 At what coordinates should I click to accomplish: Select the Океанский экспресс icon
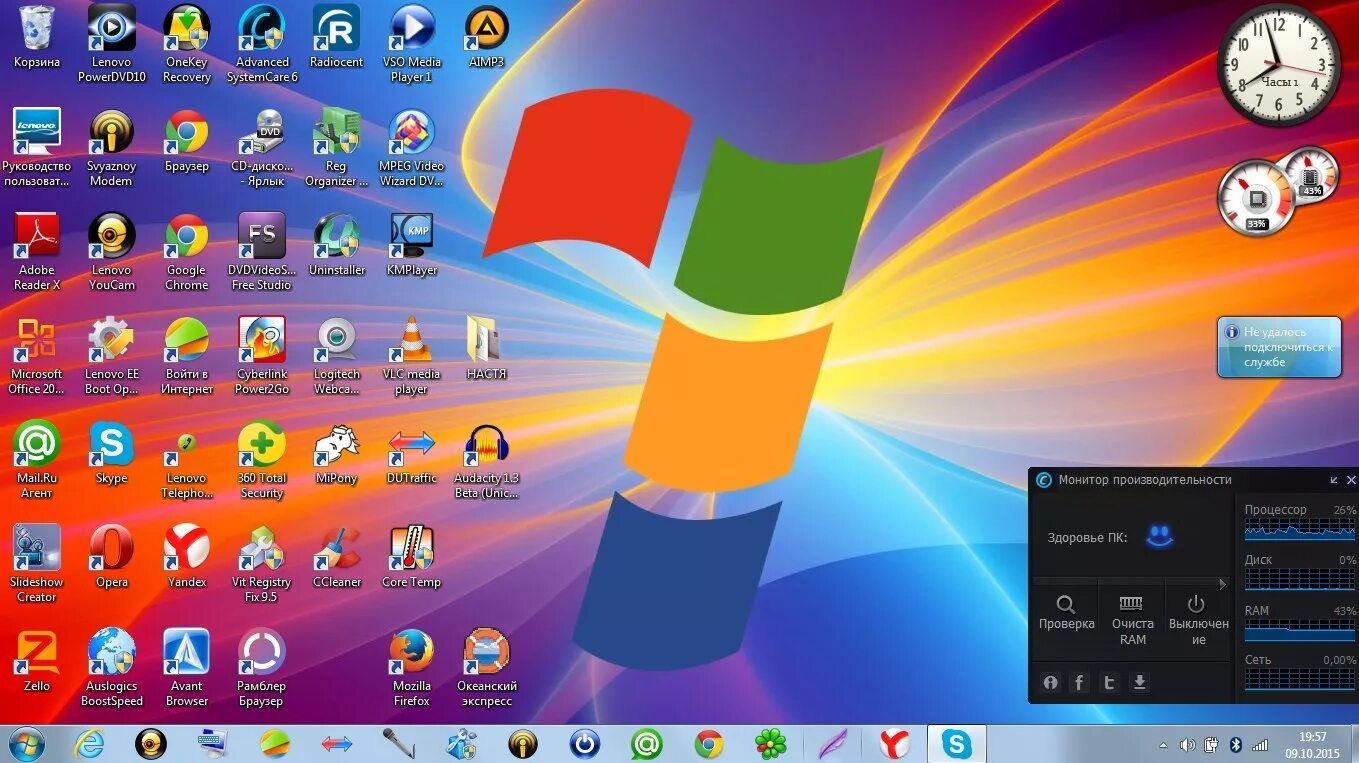pyautogui.click(x=486, y=668)
